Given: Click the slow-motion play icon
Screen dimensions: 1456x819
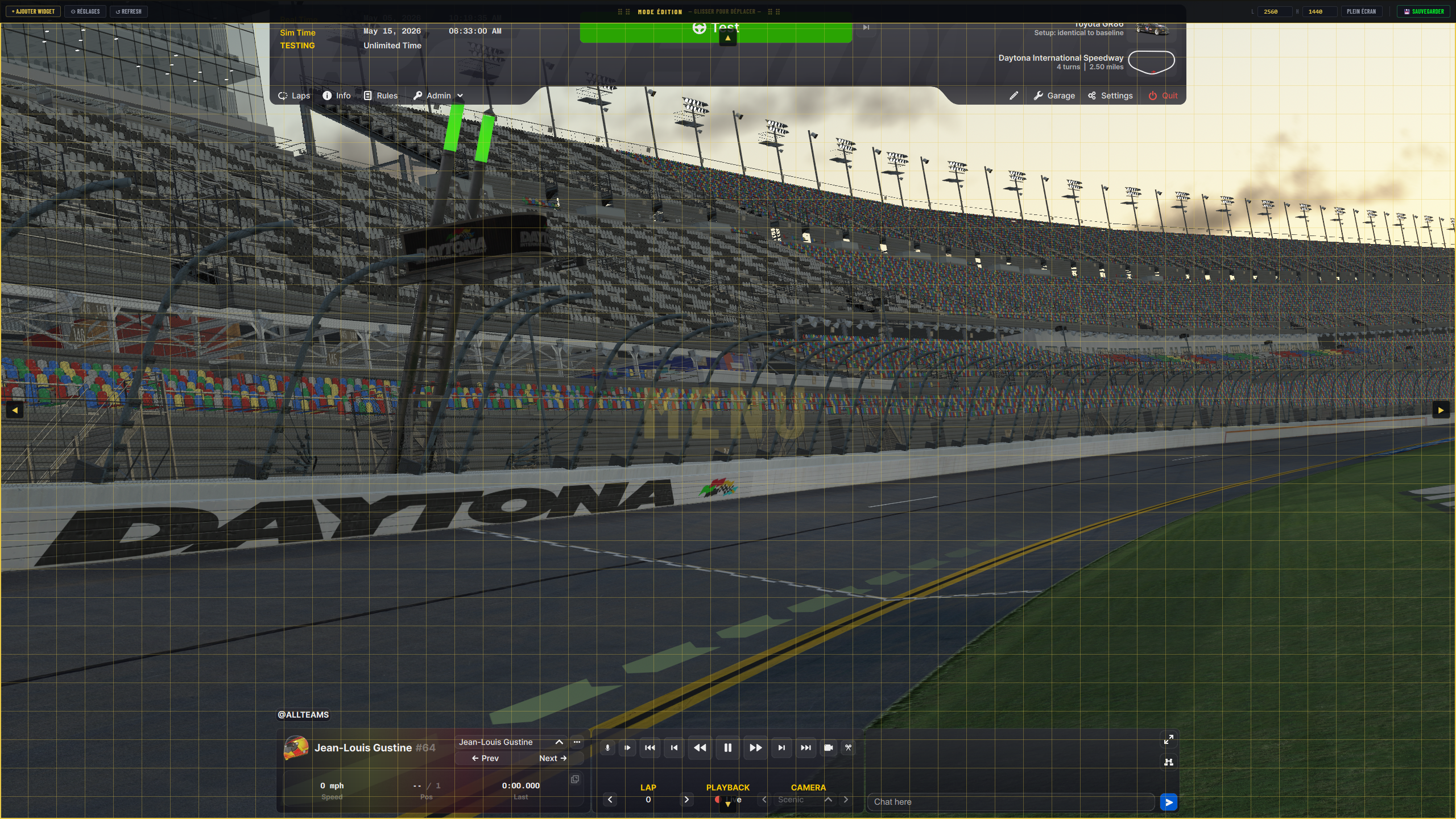Looking at the screenshot, I should [627, 748].
